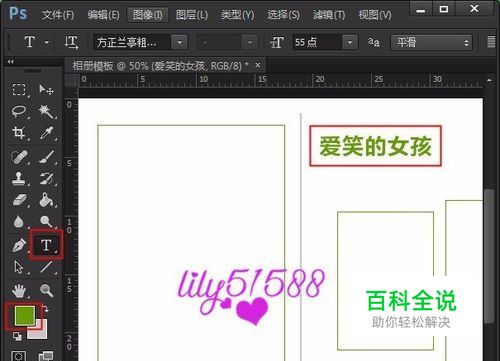Open 选择(S) menu
The width and height of the screenshot is (500, 361).
(283, 15)
